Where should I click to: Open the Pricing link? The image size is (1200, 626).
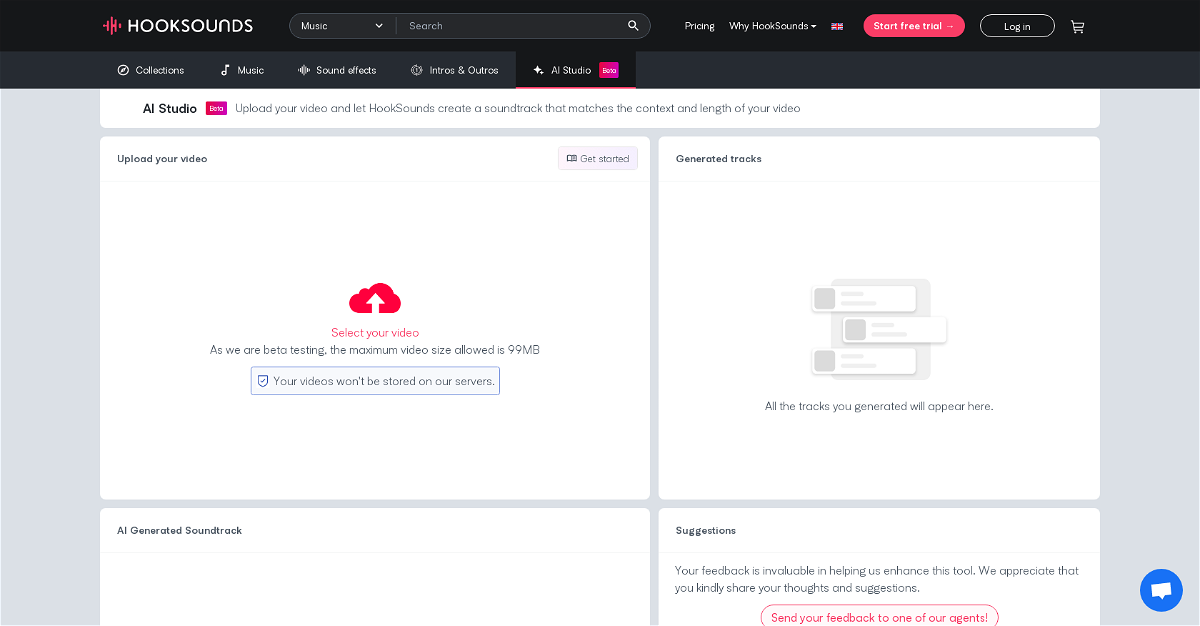click(700, 26)
